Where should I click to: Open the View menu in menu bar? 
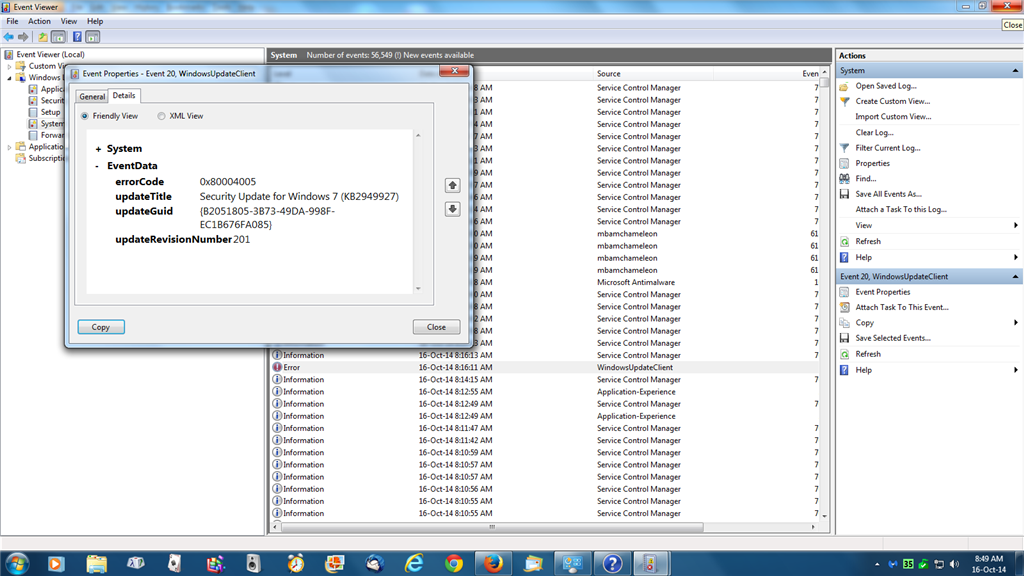69,22
